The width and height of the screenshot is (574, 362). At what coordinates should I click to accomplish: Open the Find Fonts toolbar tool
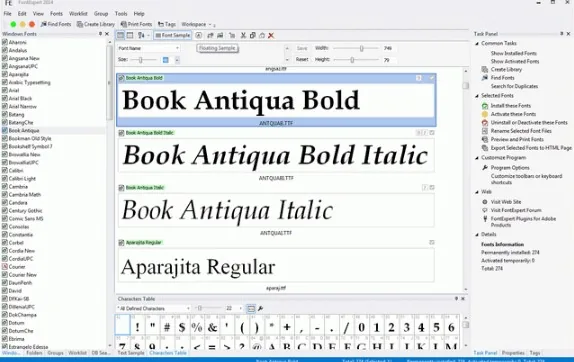[x=56, y=24]
